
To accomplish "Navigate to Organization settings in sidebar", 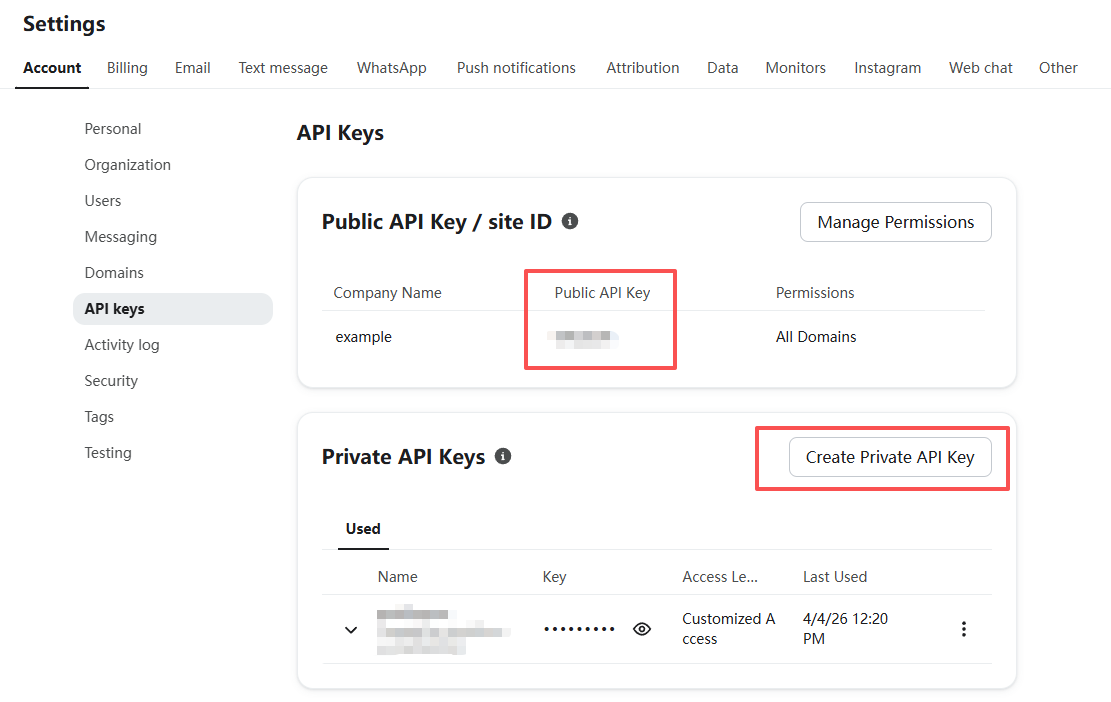I will (x=127, y=165).
